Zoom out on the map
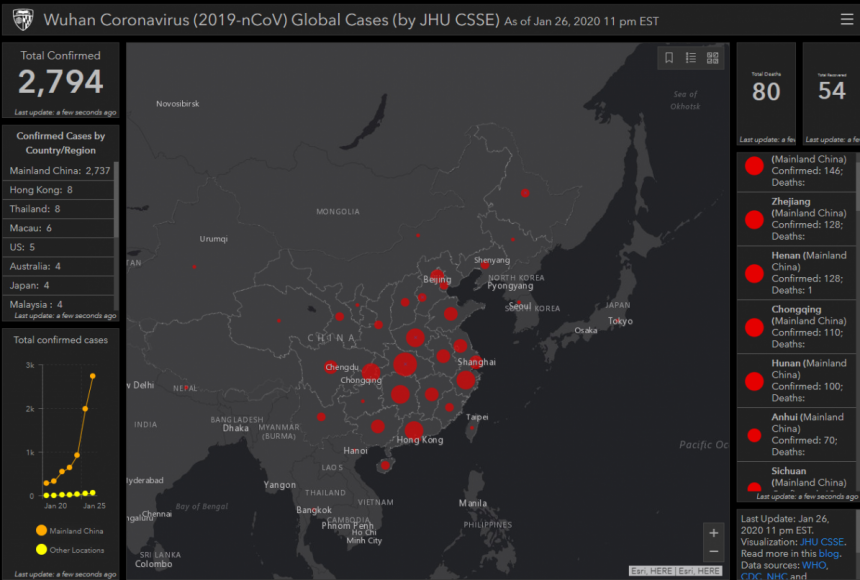This screenshot has width=860, height=580. point(713,552)
